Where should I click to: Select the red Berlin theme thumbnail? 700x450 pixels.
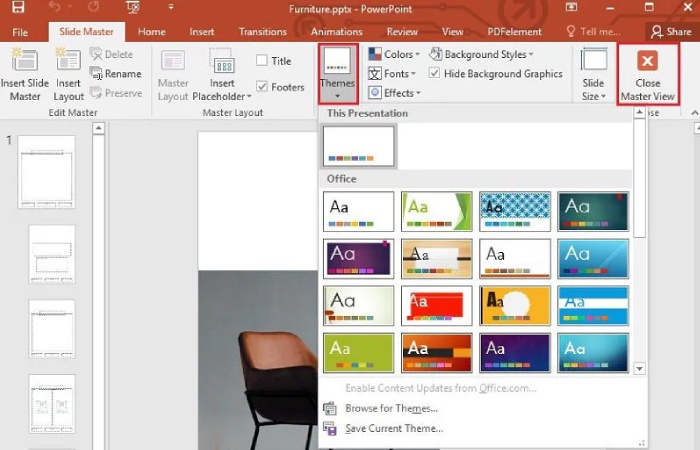437,306
